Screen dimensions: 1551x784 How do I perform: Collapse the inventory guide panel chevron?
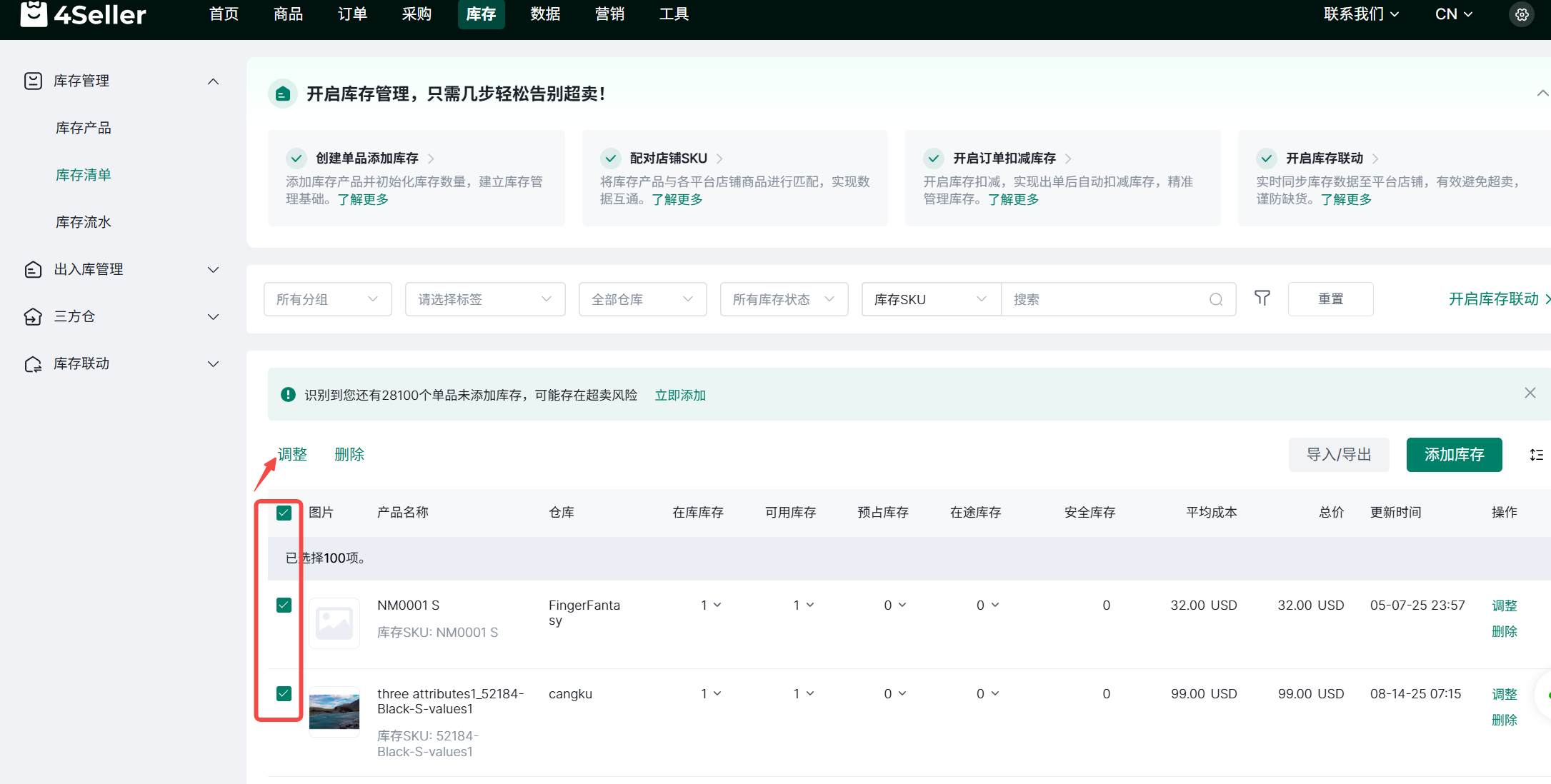click(x=1542, y=94)
